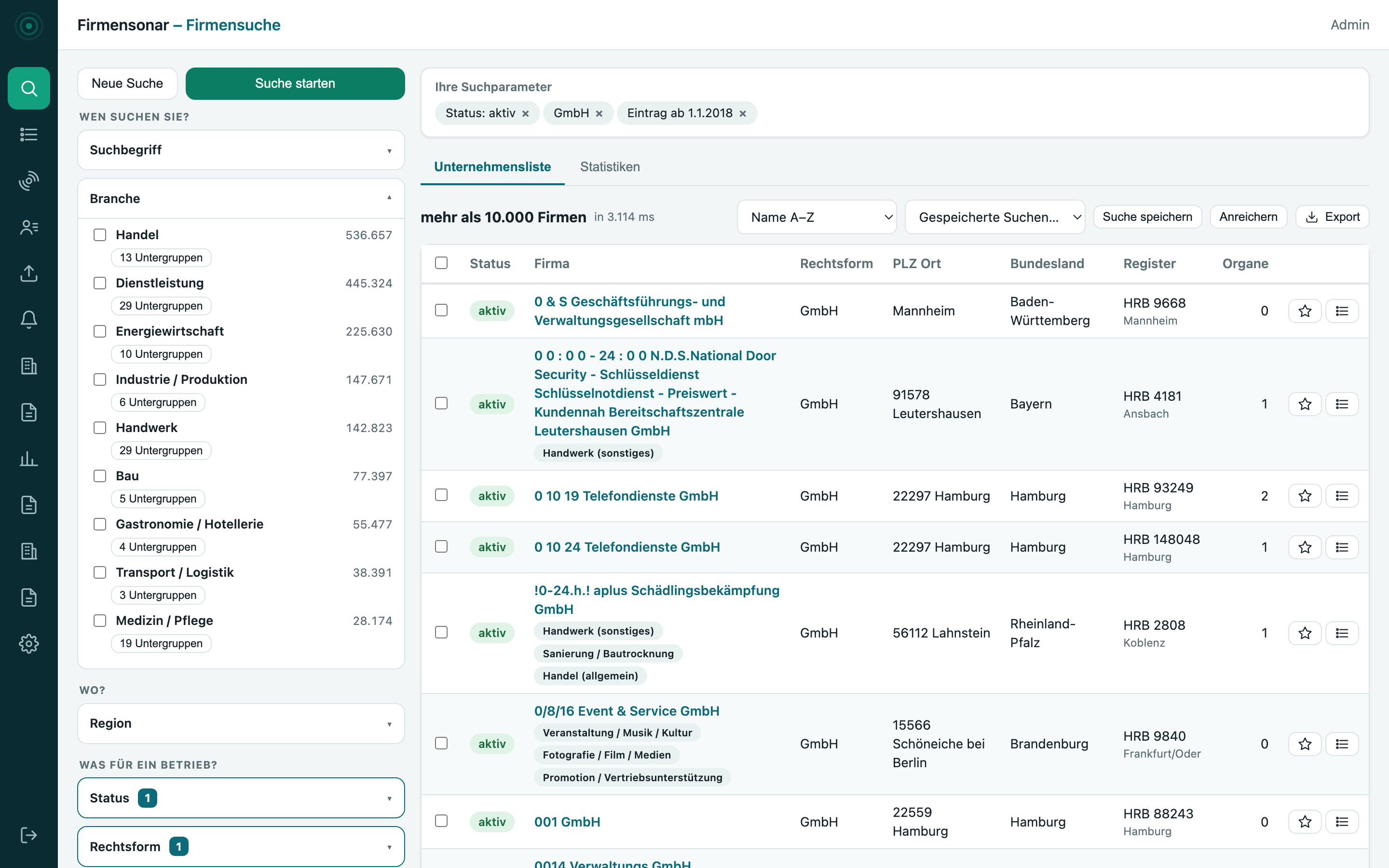This screenshot has height=868, width=1389.
Task: Switch to the Statistiken tab
Action: point(610,166)
